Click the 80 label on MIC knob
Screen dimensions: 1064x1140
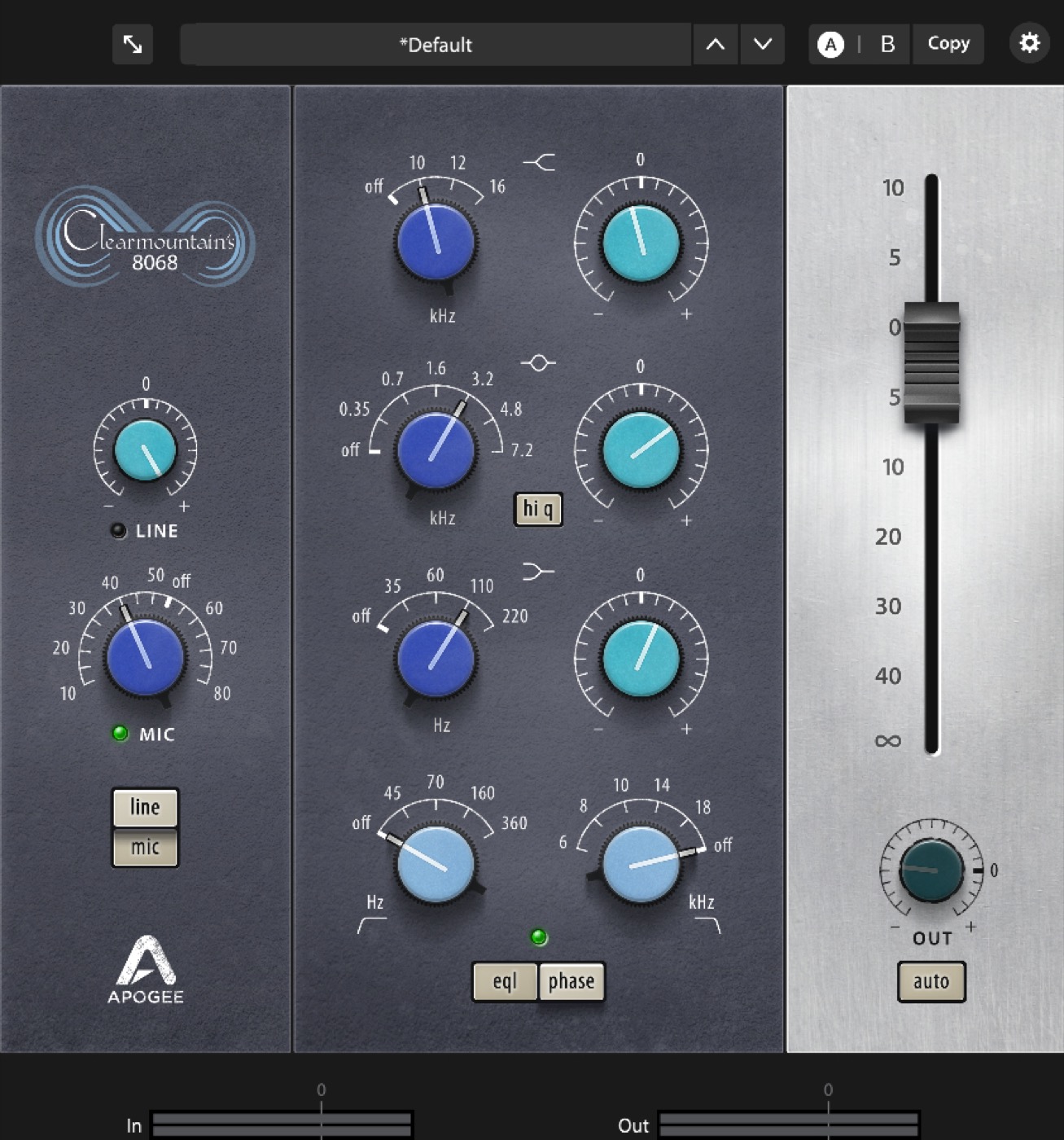coord(222,694)
